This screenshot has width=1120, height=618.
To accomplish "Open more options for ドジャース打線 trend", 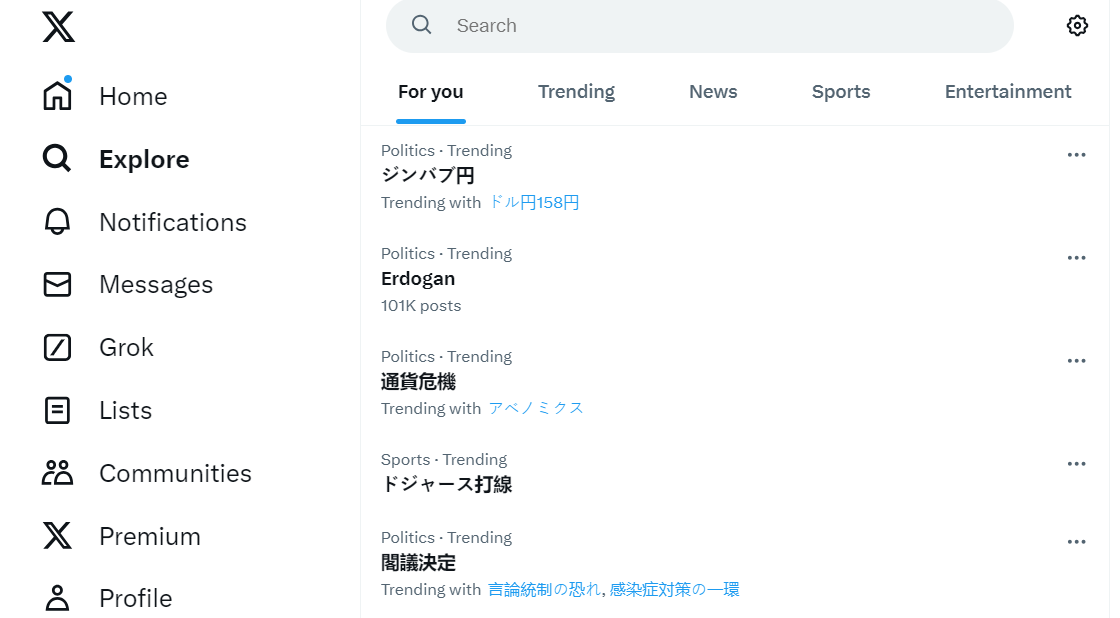I will click(1076, 464).
